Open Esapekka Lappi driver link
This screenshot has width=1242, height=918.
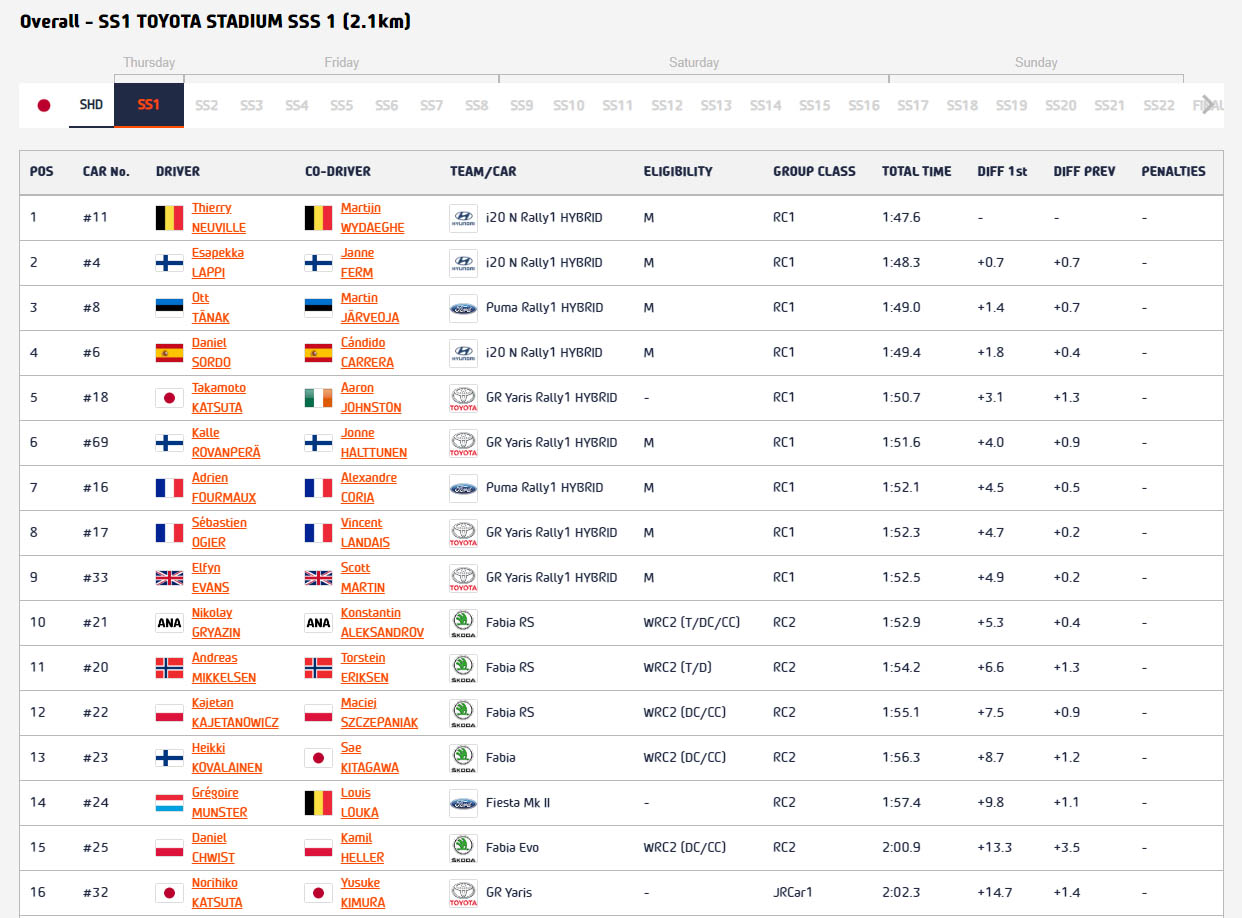point(218,263)
